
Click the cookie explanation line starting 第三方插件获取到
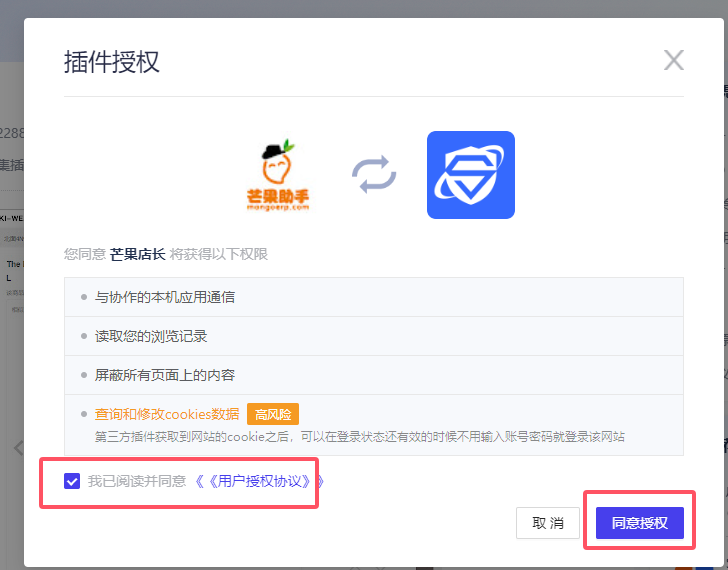click(x=360, y=437)
